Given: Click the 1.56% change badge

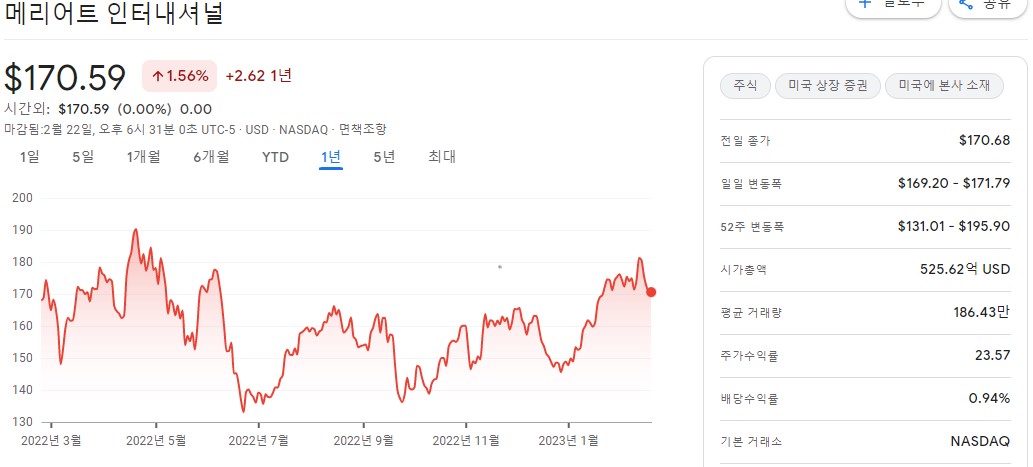Looking at the screenshot, I should [x=180, y=76].
